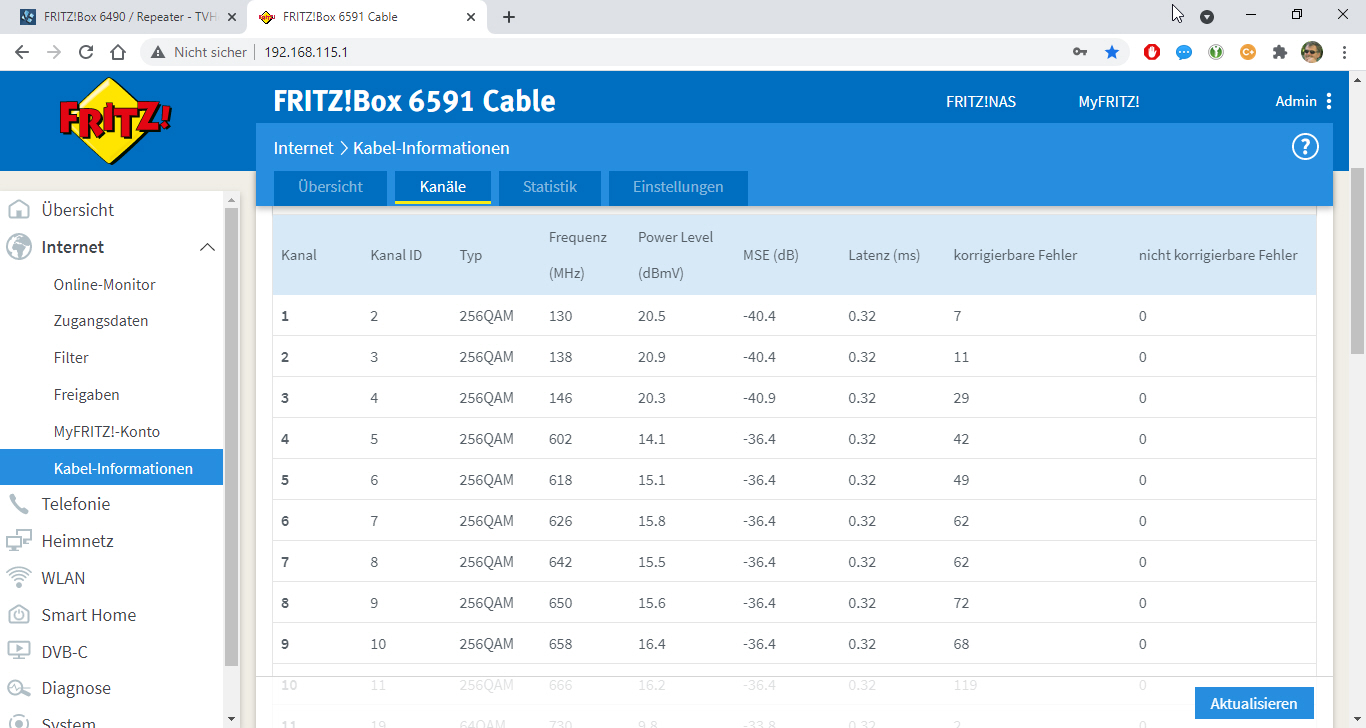Open the browser extensions puzzle icon
Viewport: 1366px width, 728px height.
[x=1279, y=52]
